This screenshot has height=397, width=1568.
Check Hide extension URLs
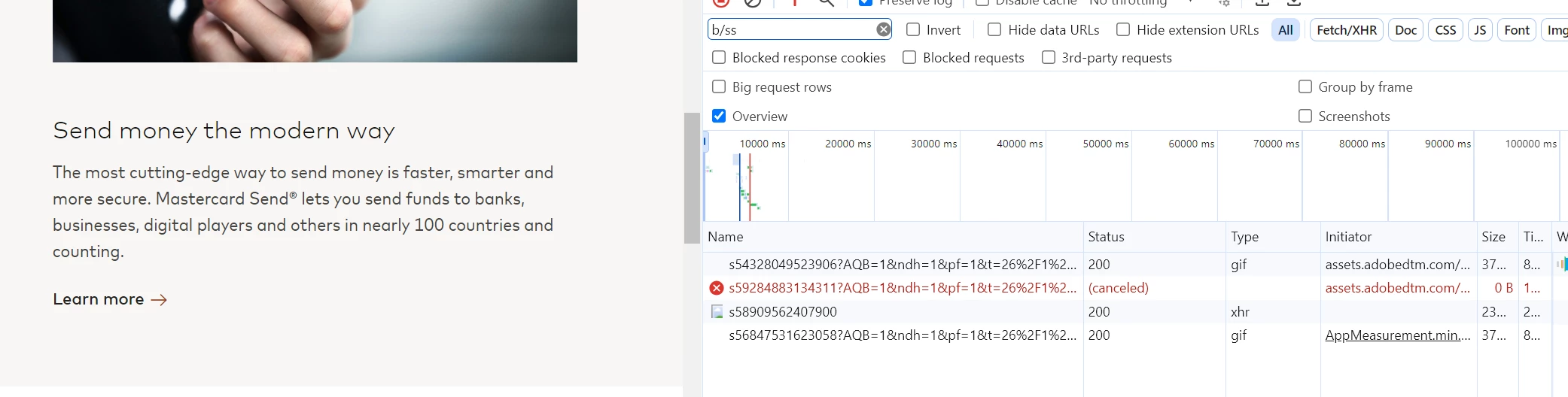(1123, 29)
